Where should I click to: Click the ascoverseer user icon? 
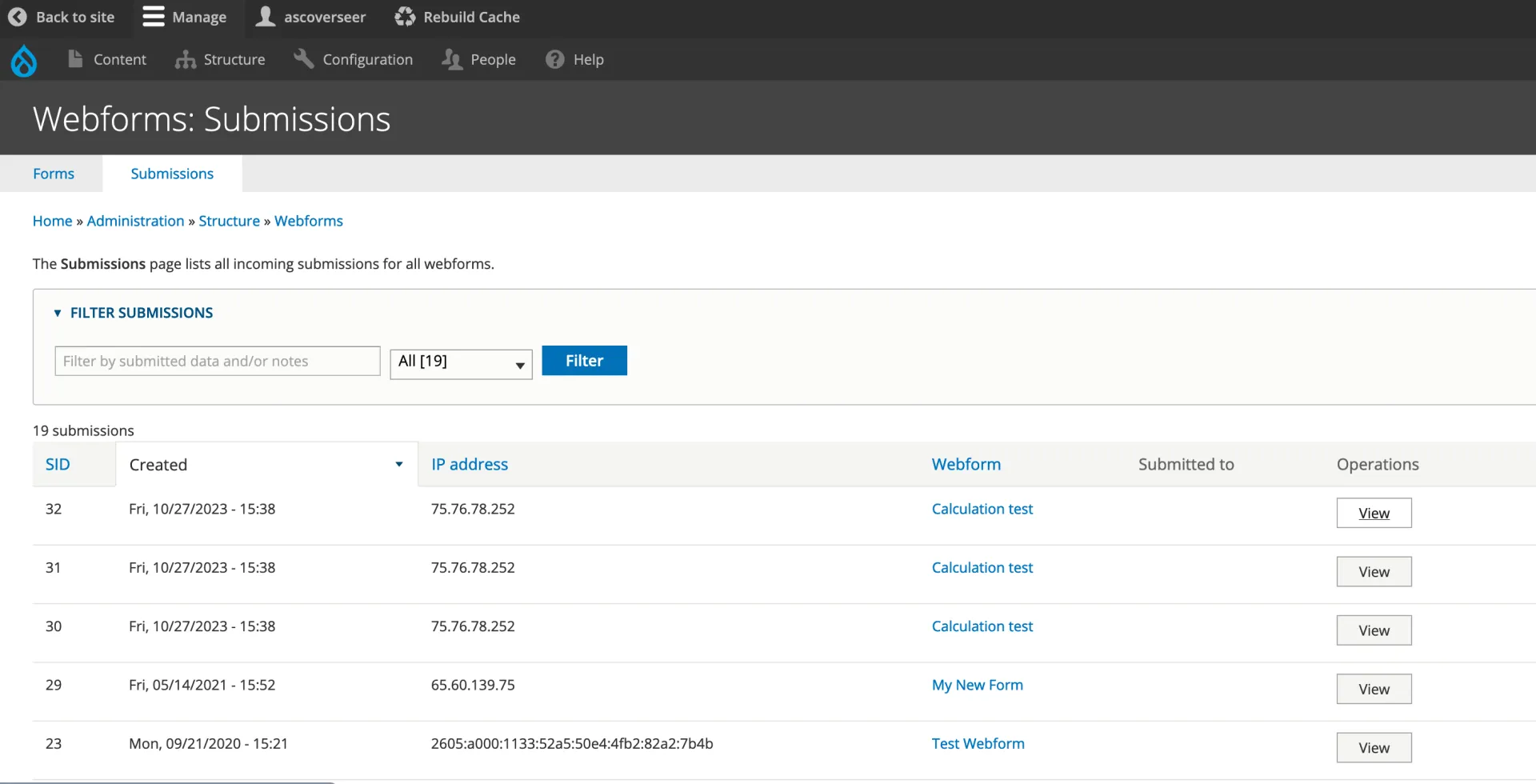265,17
